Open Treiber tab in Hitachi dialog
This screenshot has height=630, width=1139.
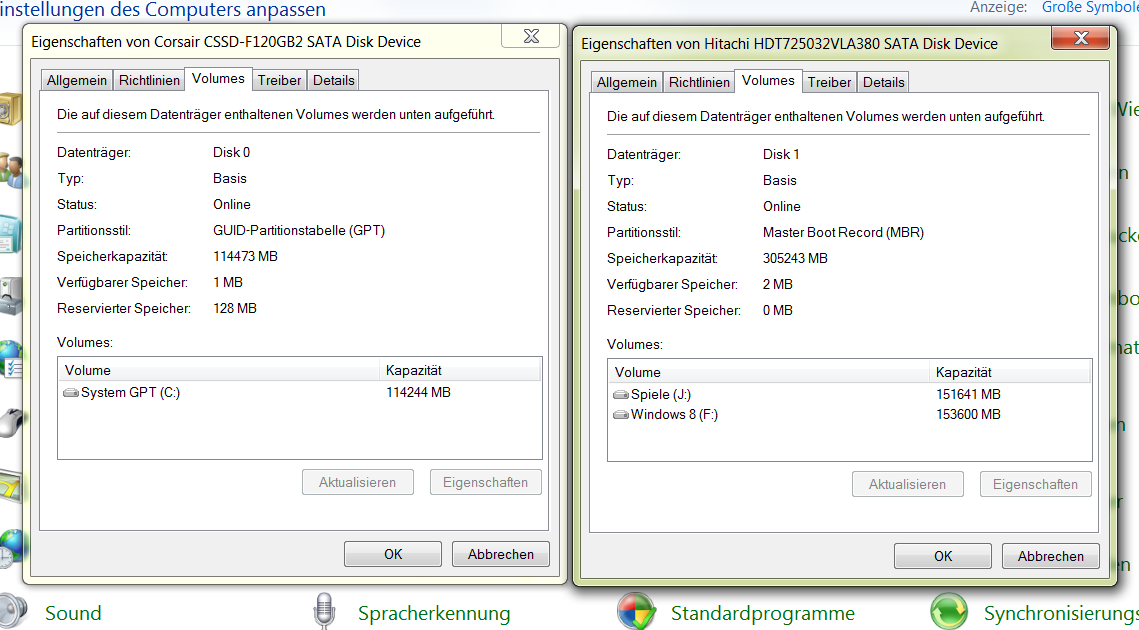coord(830,82)
